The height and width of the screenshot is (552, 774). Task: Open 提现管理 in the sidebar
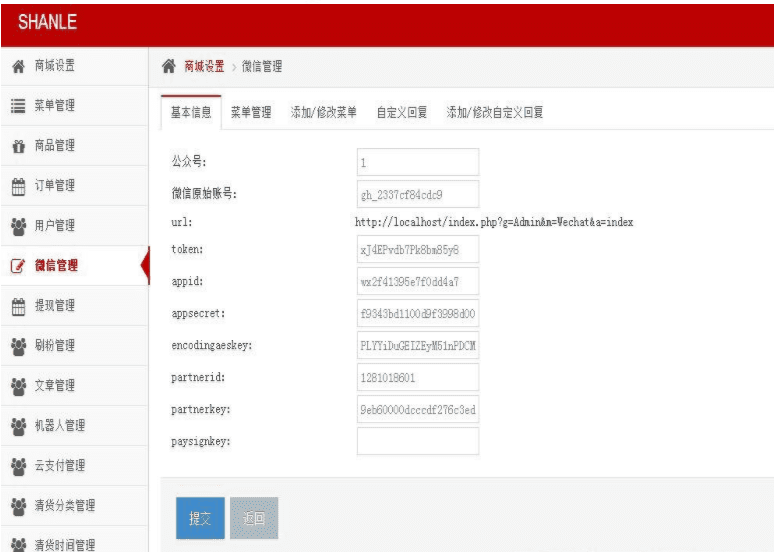[74, 306]
